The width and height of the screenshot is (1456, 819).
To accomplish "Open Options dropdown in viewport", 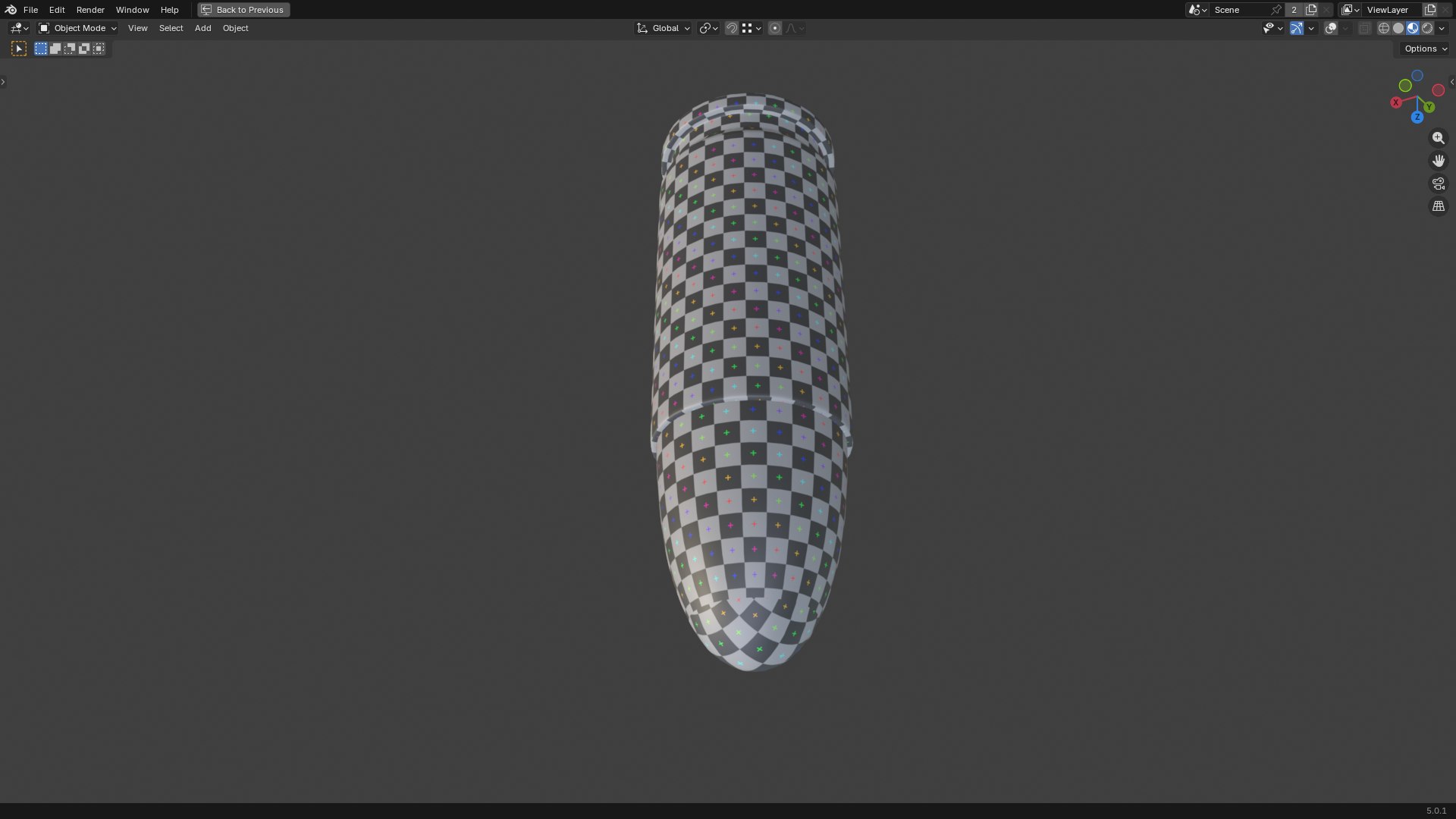I will click(1426, 49).
